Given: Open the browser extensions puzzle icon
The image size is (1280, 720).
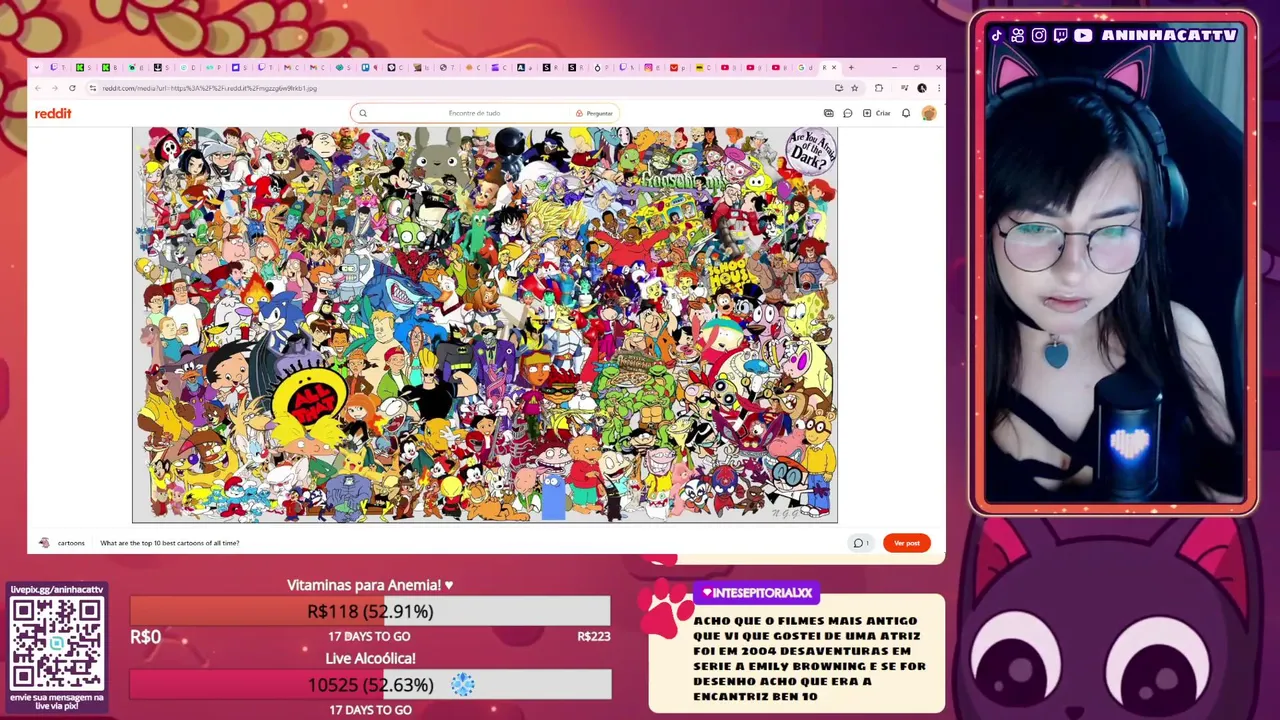Looking at the screenshot, I should (x=879, y=88).
